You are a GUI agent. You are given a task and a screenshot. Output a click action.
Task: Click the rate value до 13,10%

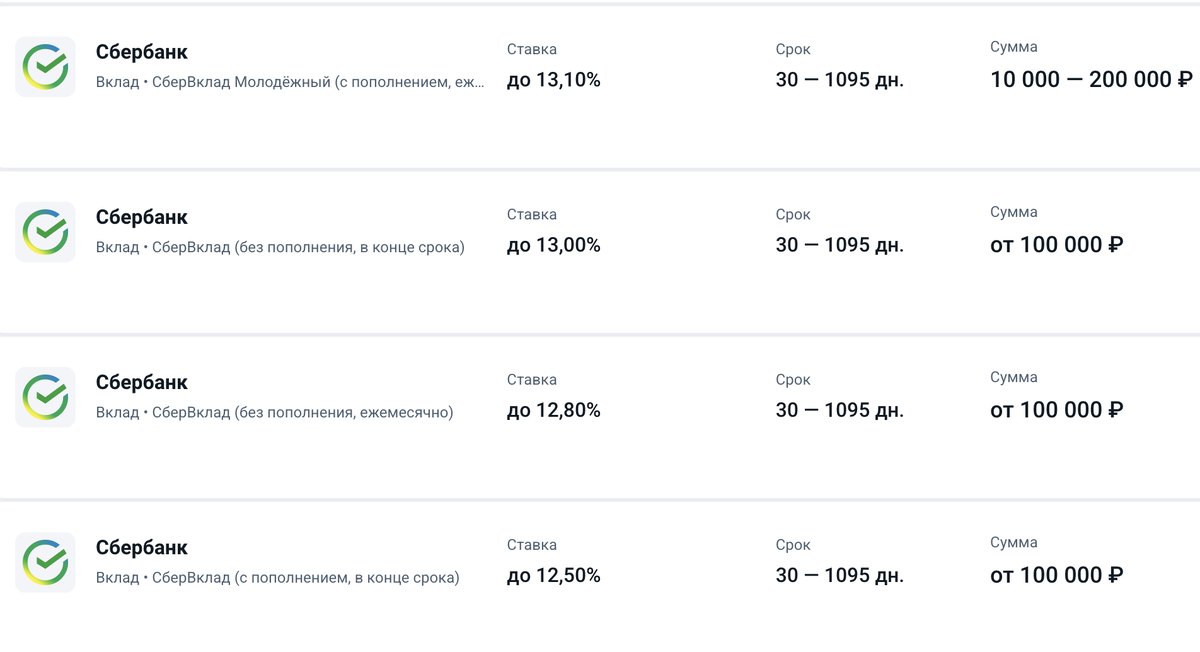(x=554, y=80)
